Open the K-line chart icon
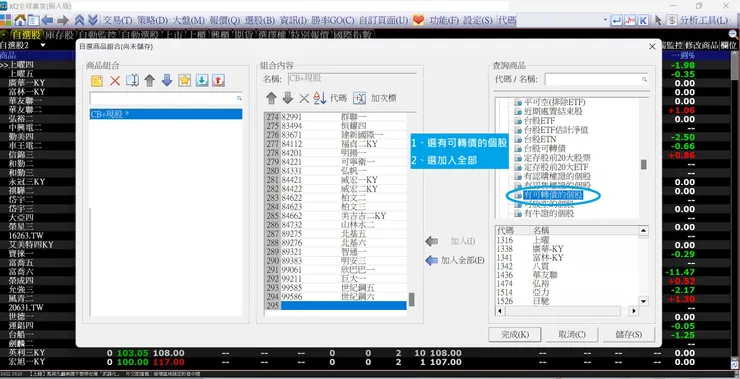 (643, 20)
